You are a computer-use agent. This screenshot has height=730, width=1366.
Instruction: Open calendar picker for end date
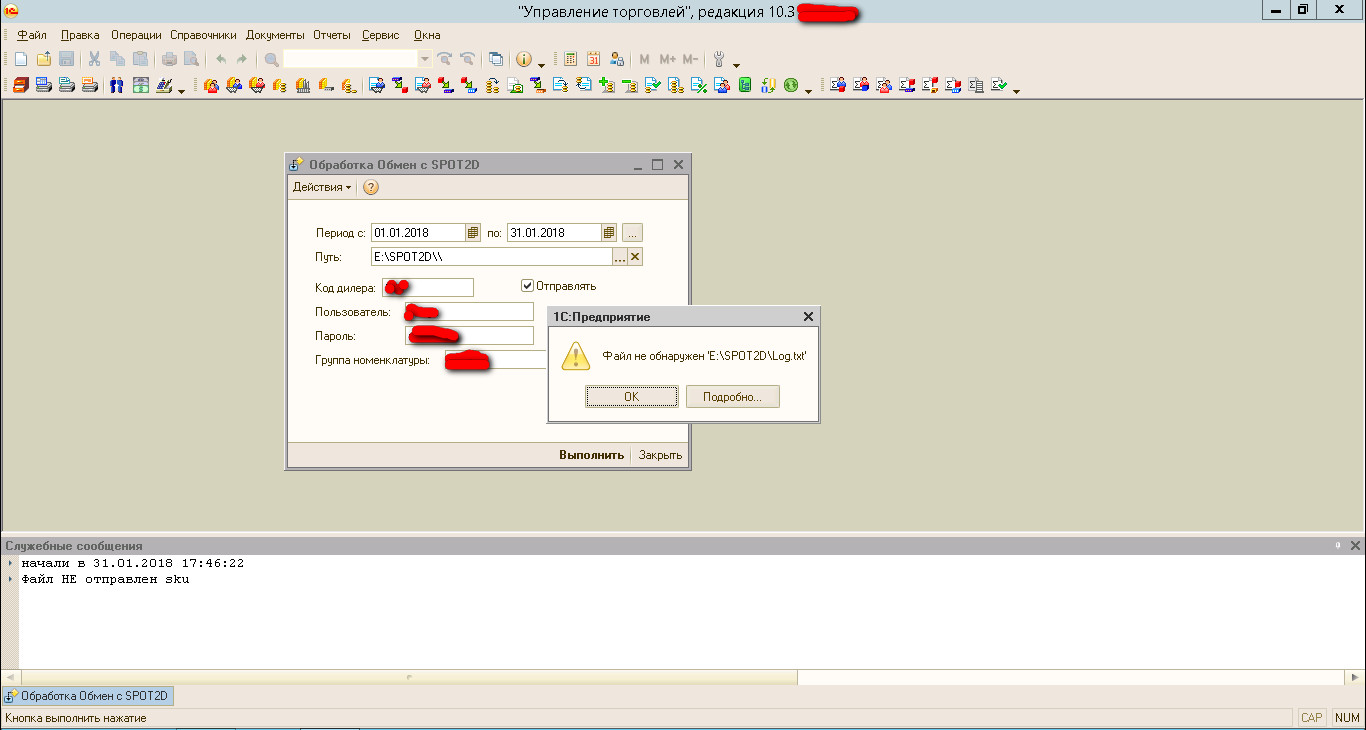(x=609, y=232)
